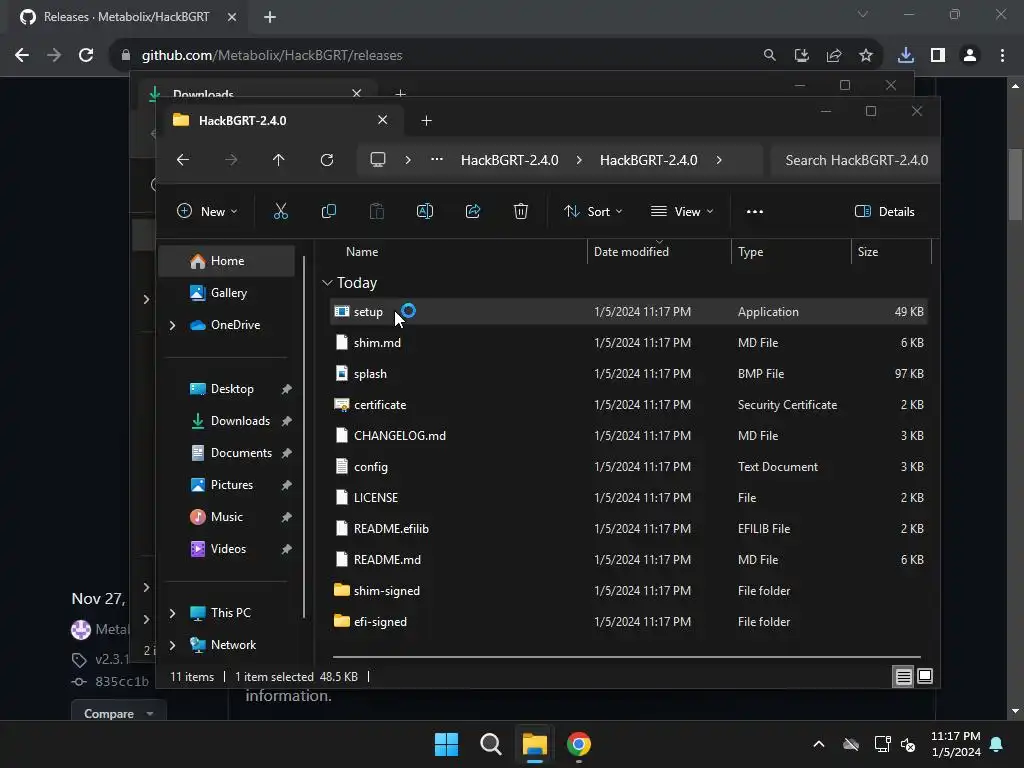Click Chrome taskbar icon
The image size is (1024, 768).
[x=579, y=744]
